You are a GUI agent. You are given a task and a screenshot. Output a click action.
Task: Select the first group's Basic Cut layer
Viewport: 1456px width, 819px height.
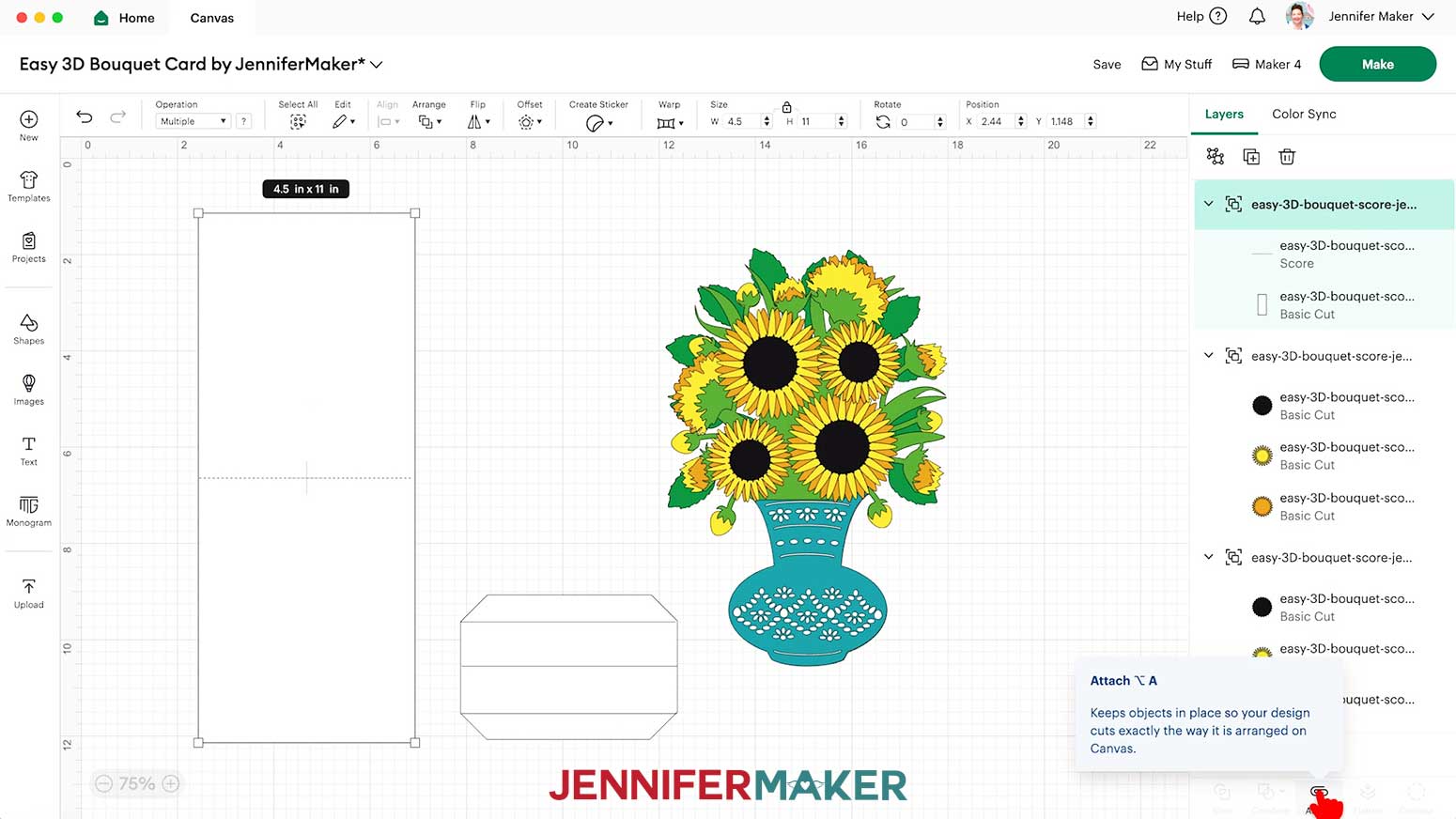tap(1324, 304)
